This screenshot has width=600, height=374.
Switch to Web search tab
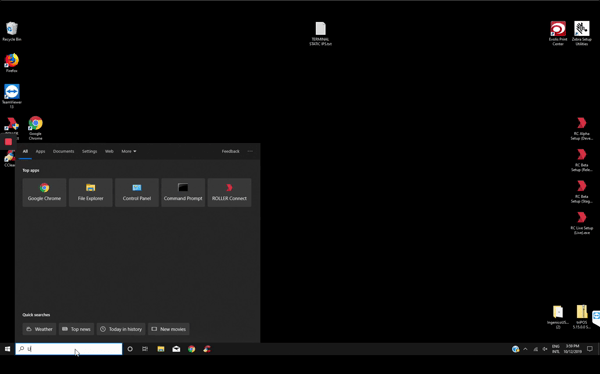click(109, 151)
